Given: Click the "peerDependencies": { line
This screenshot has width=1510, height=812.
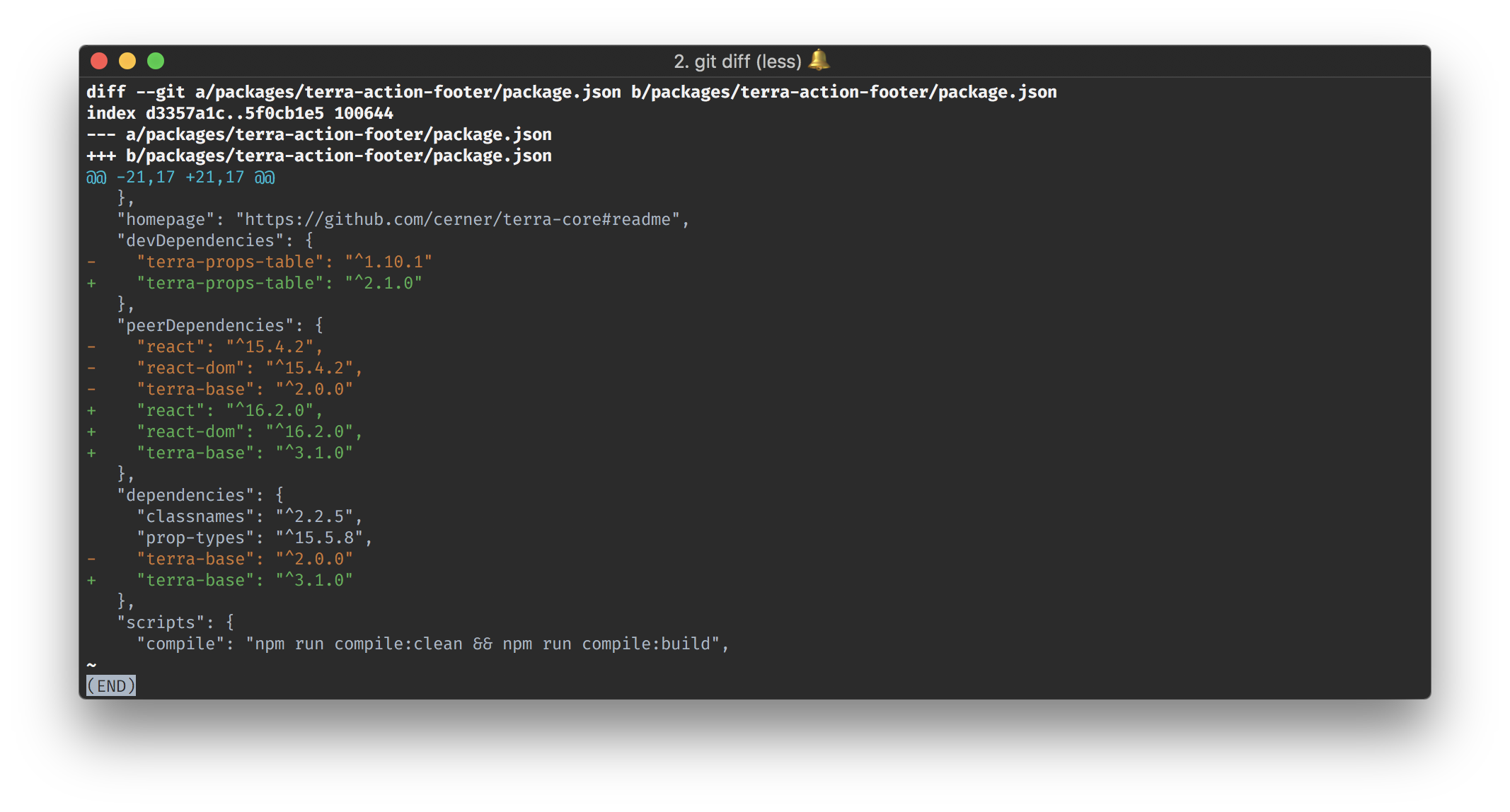Looking at the screenshot, I should click(221, 325).
